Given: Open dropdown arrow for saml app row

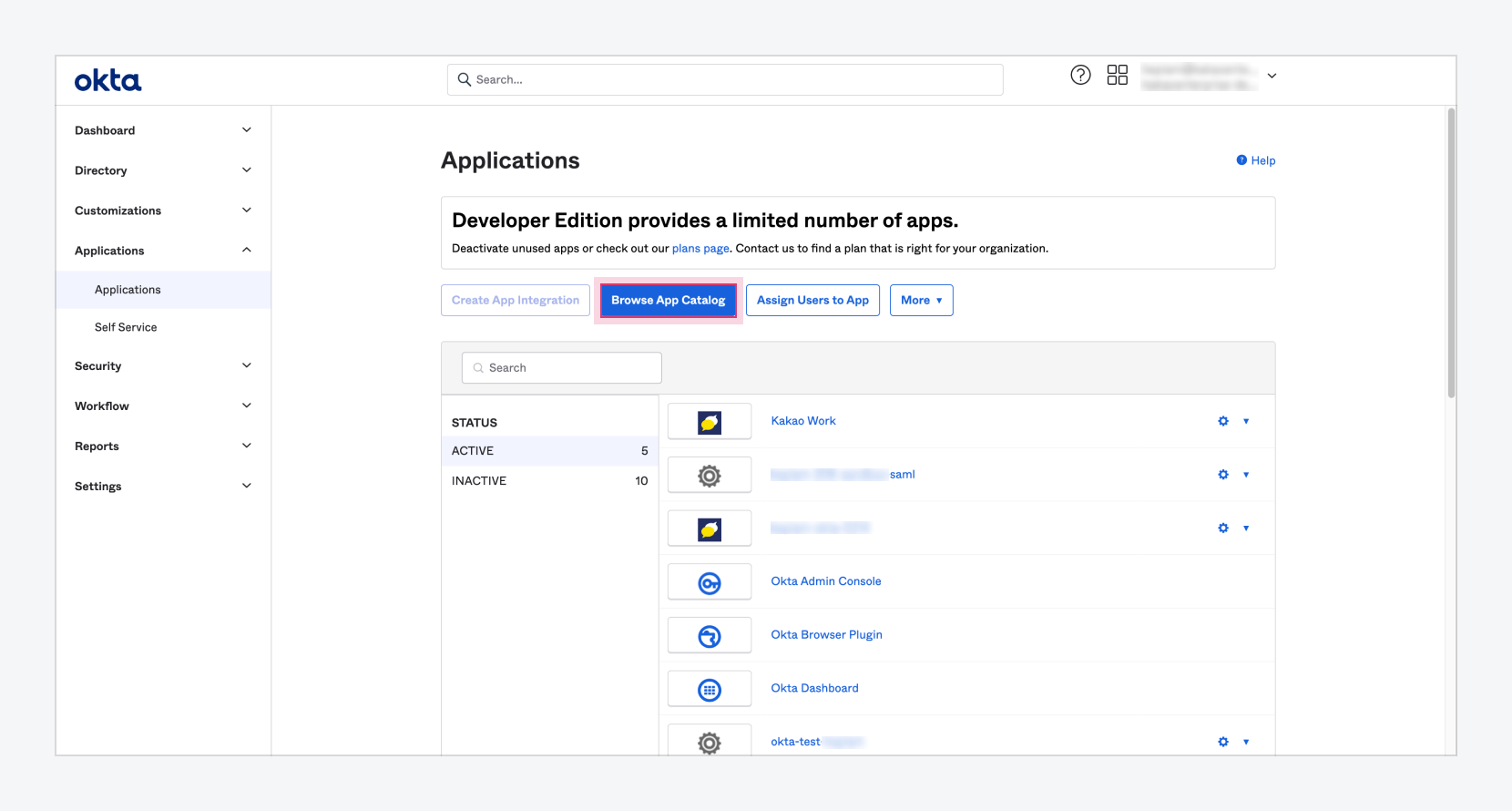Looking at the screenshot, I should click(x=1246, y=475).
